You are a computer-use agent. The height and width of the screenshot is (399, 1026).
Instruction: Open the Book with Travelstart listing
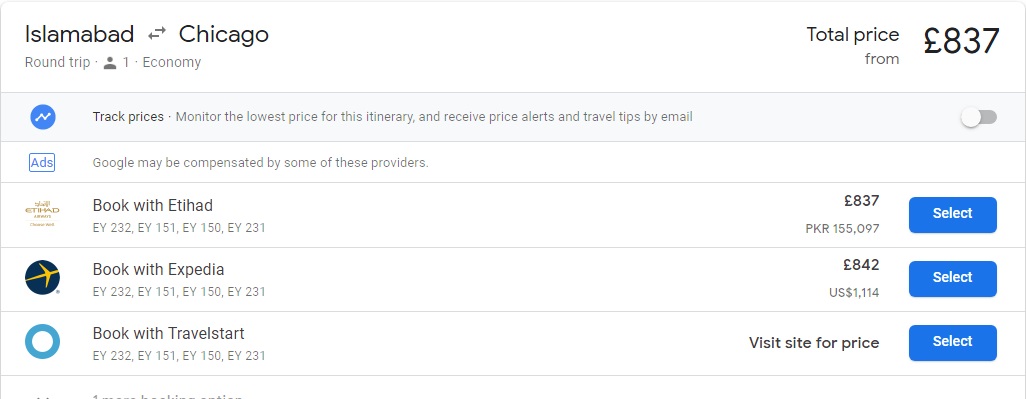(168, 334)
